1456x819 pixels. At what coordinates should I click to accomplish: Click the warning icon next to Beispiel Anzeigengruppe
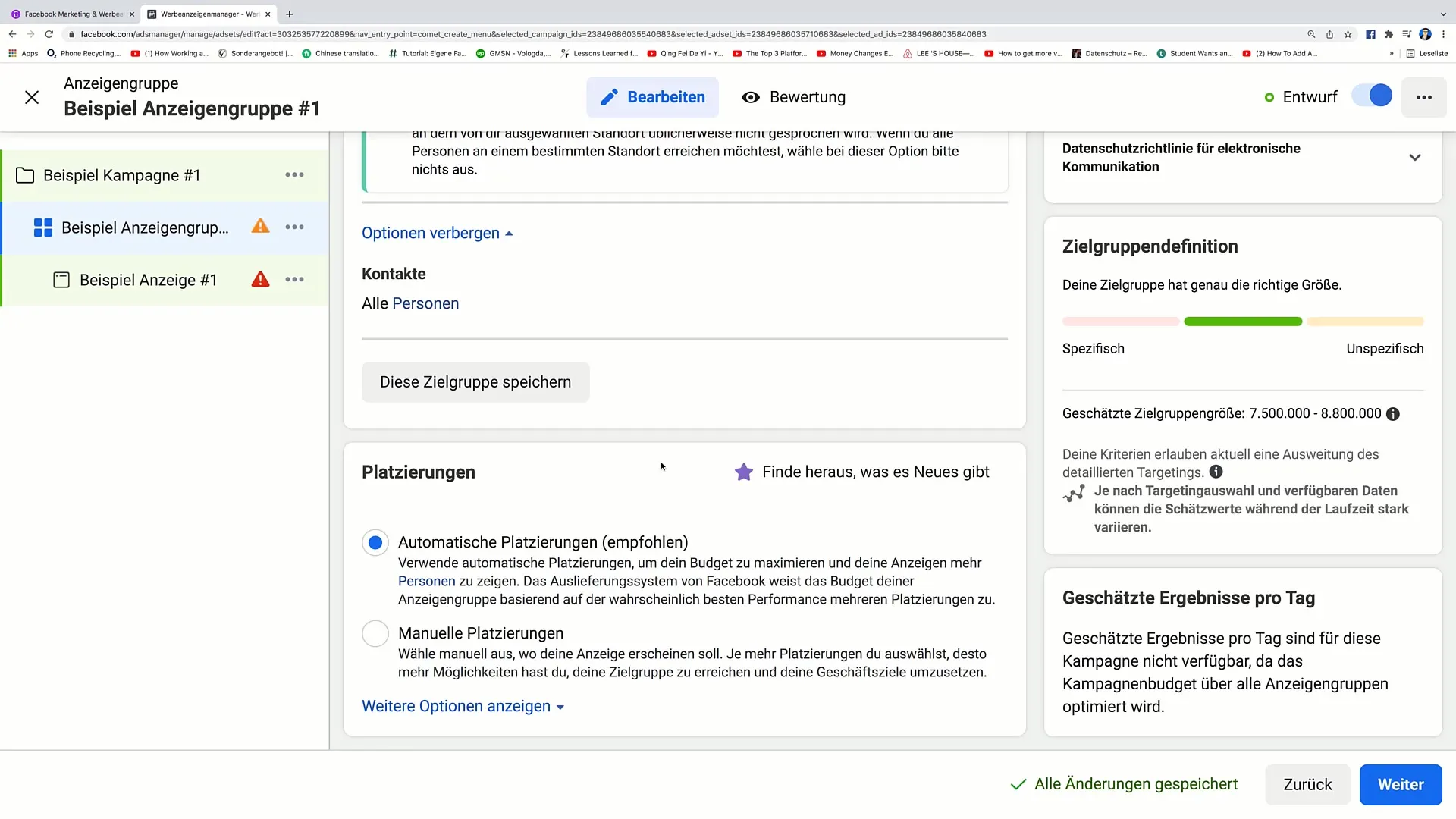[x=261, y=227]
